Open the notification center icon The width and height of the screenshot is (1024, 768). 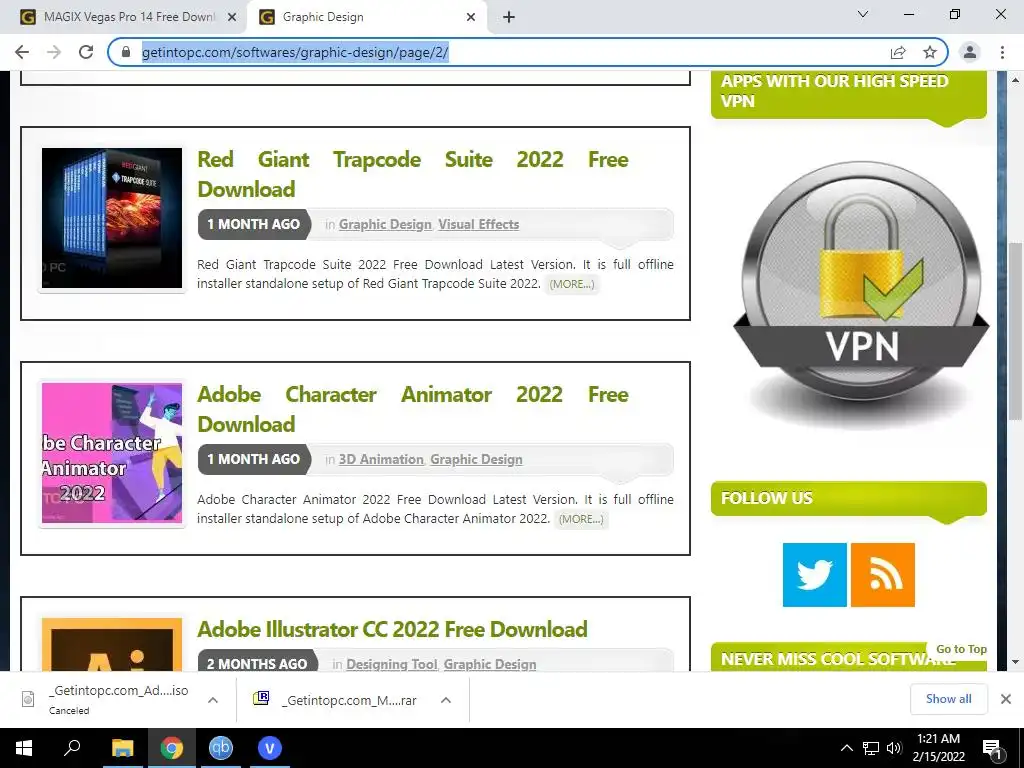992,748
